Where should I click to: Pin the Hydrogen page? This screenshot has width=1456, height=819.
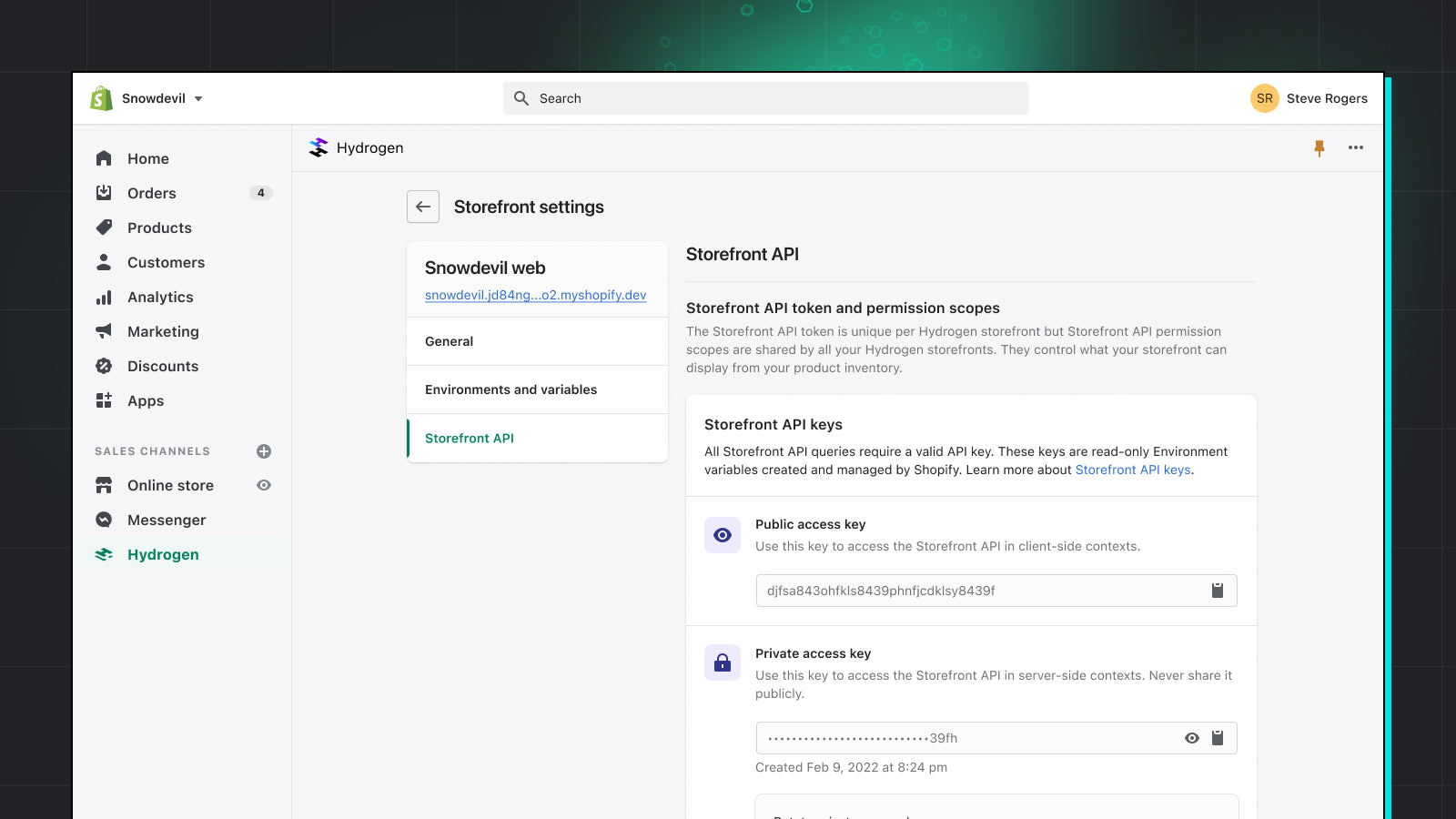tap(1319, 147)
